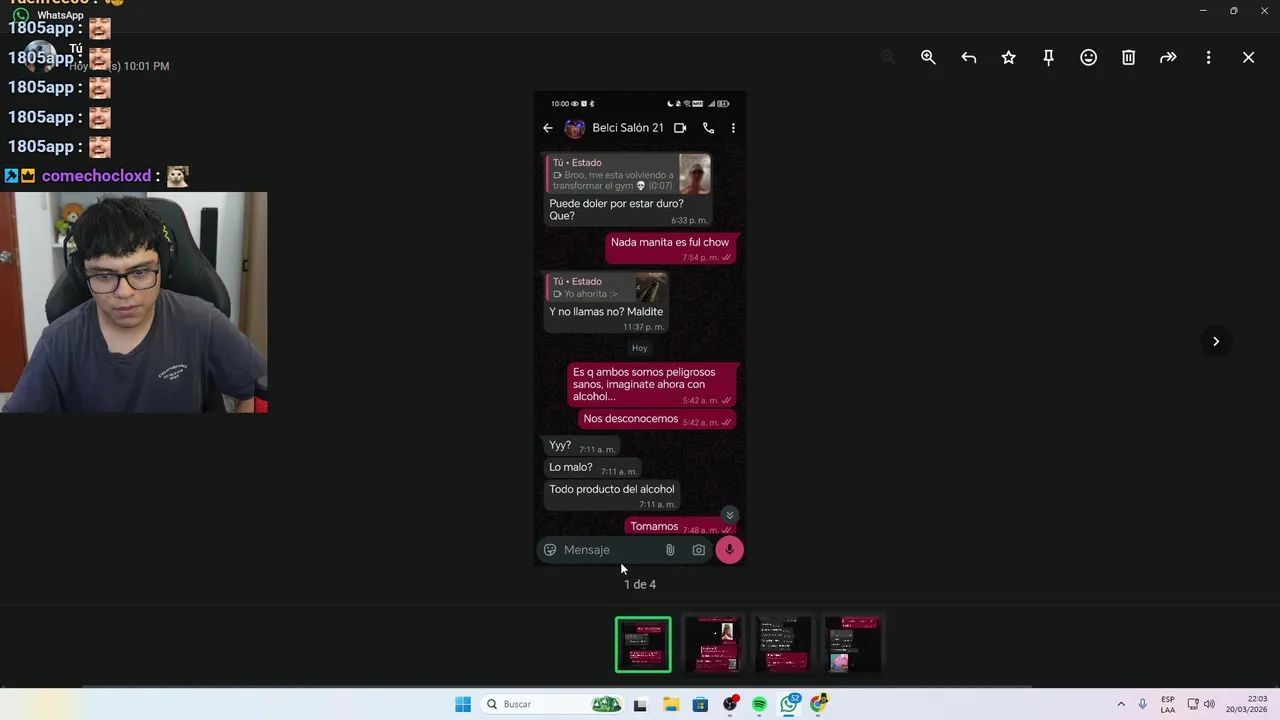Viewport: 1280px width, 720px height.
Task: Delete the image with the trash icon
Action: [1128, 58]
